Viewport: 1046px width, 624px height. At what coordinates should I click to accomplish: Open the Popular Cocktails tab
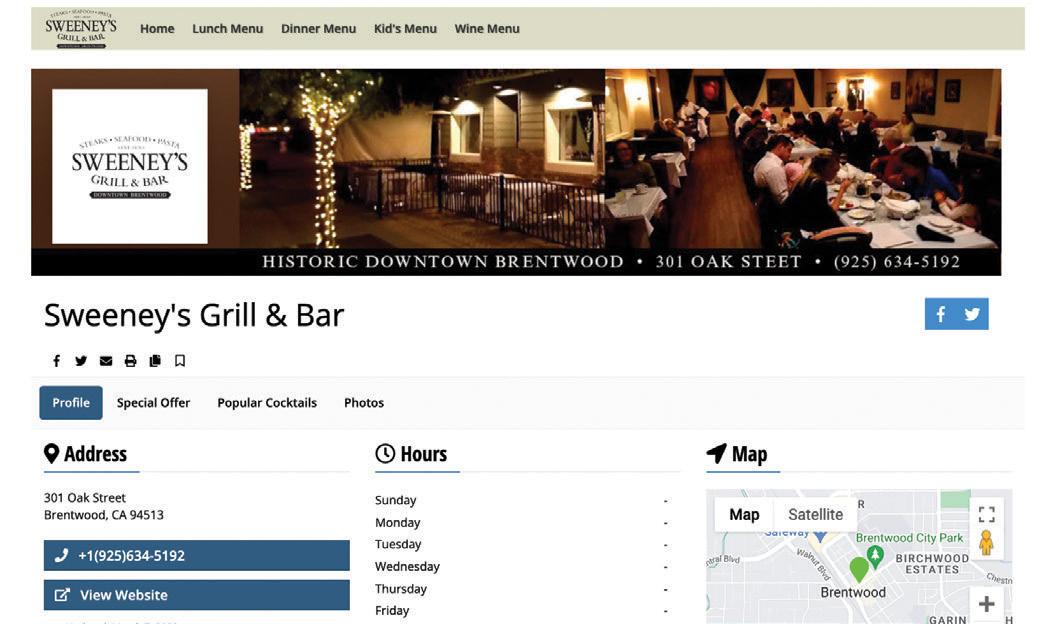(267, 403)
